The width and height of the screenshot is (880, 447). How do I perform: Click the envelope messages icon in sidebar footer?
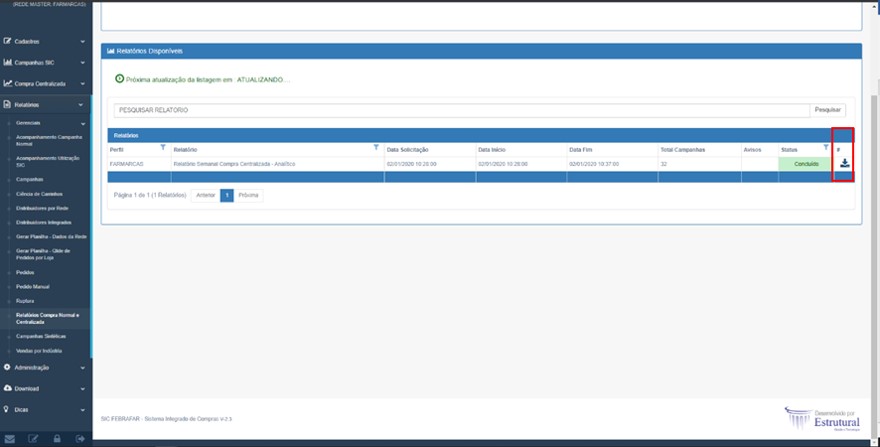click(x=8, y=438)
